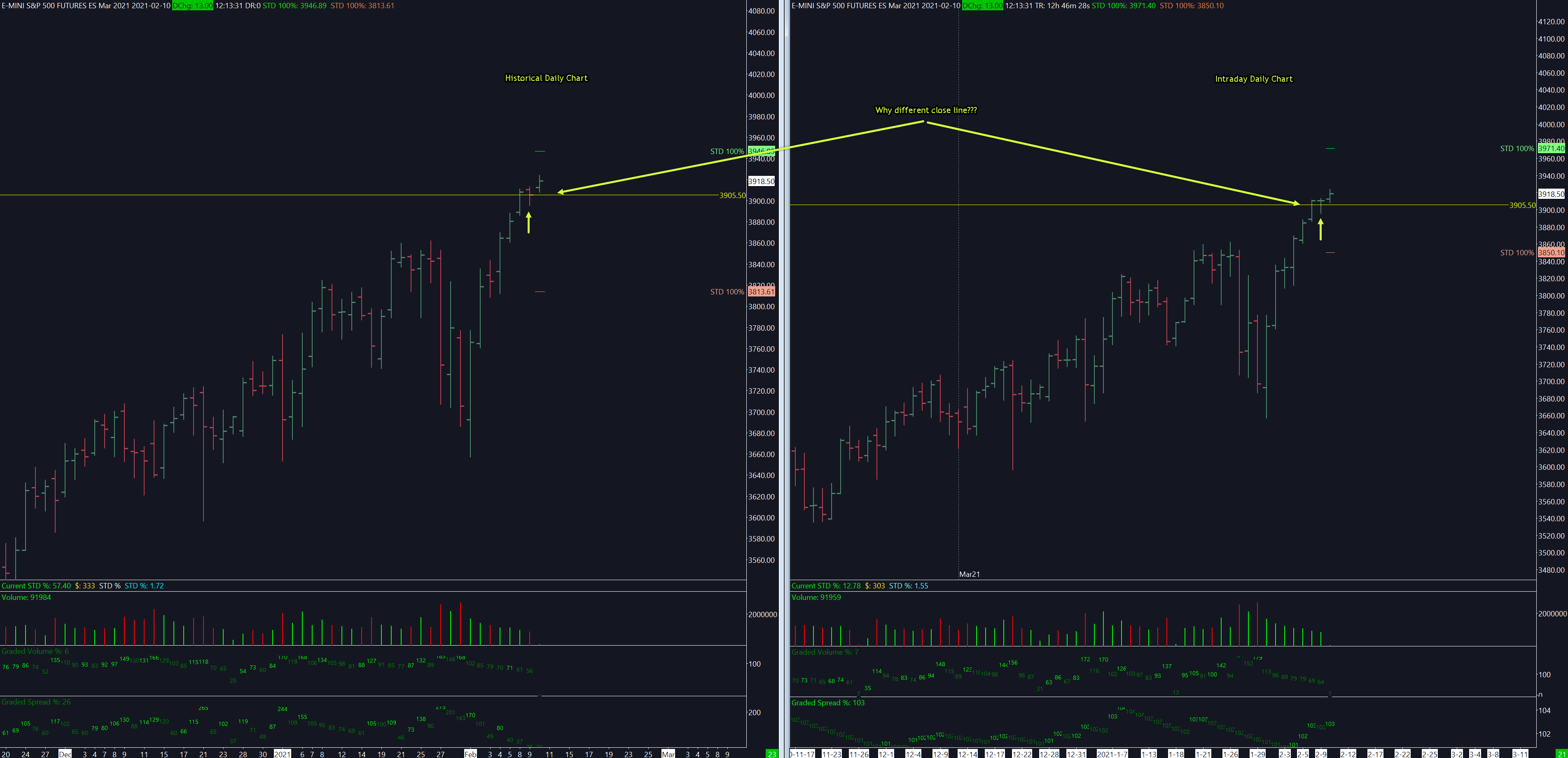This screenshot has width=1568, height=758.
Task: Click the green 21 box on the right time axis
Action: (x=1561, y=754)
